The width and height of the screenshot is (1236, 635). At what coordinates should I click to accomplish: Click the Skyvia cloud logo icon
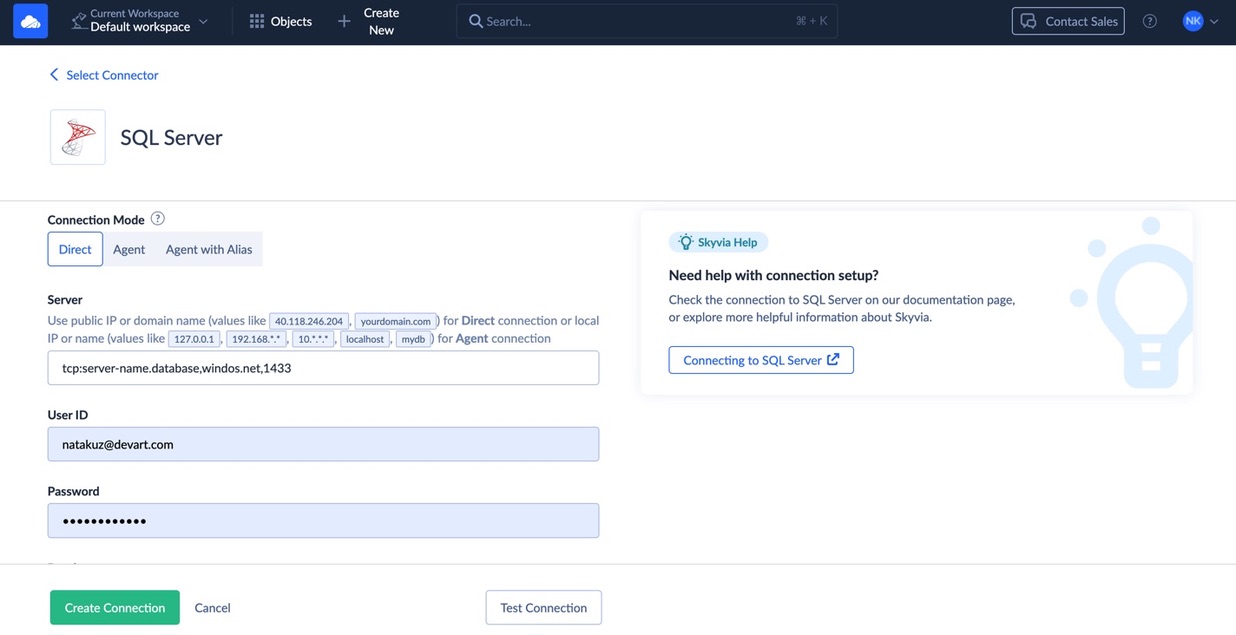click(x=30, y=22)
